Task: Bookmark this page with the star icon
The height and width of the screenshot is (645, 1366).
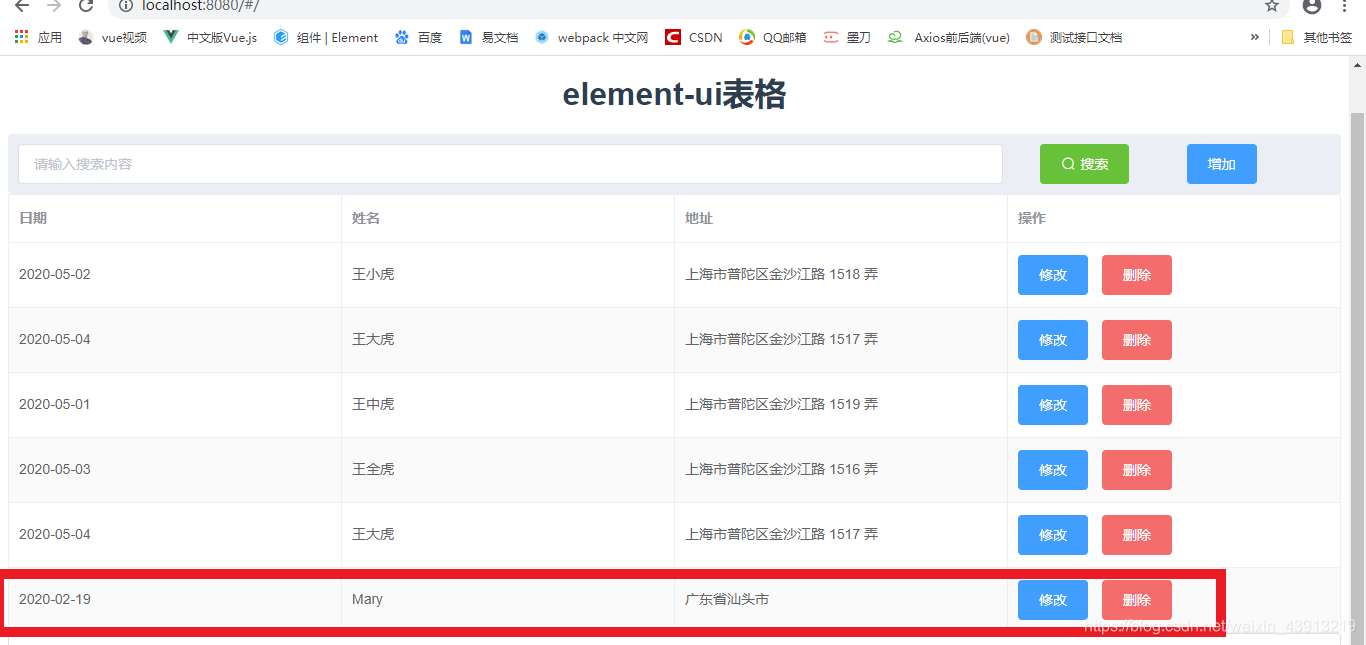Action: [1272, 6]
